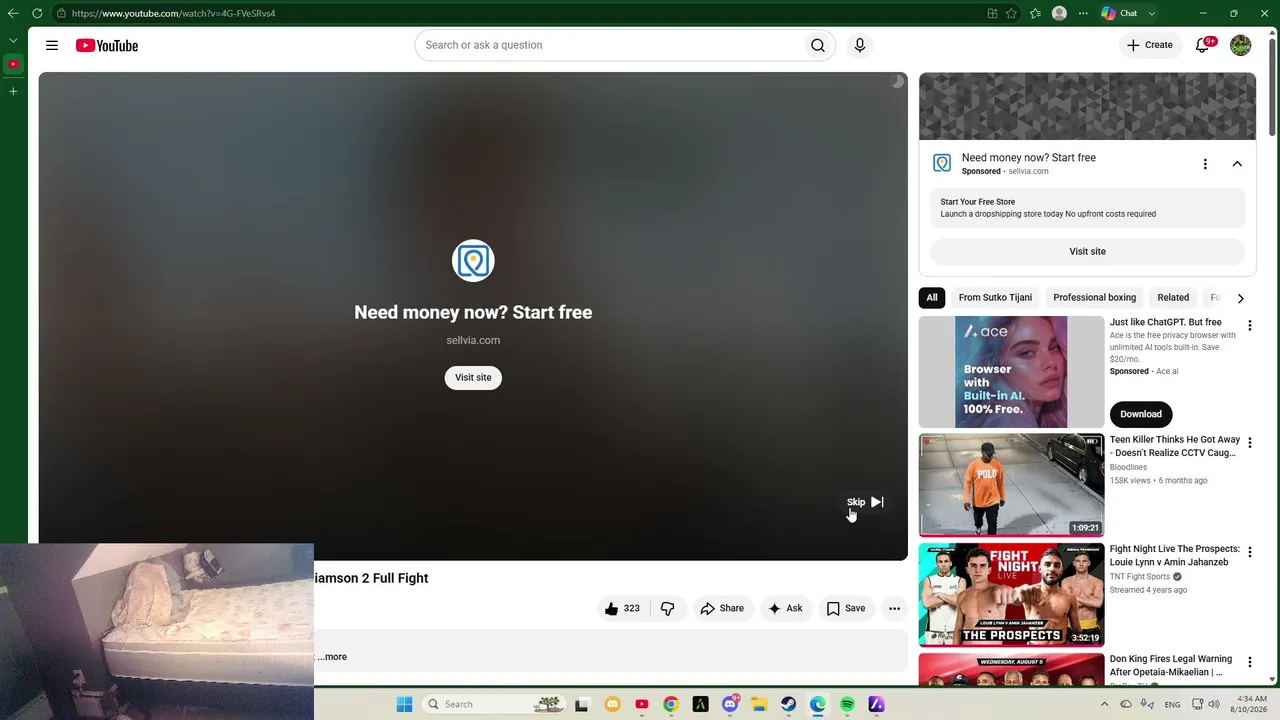The height and width of the screenshot is (720, 1280).
Task: Skip the ad in the player
Action: (865, 502)
